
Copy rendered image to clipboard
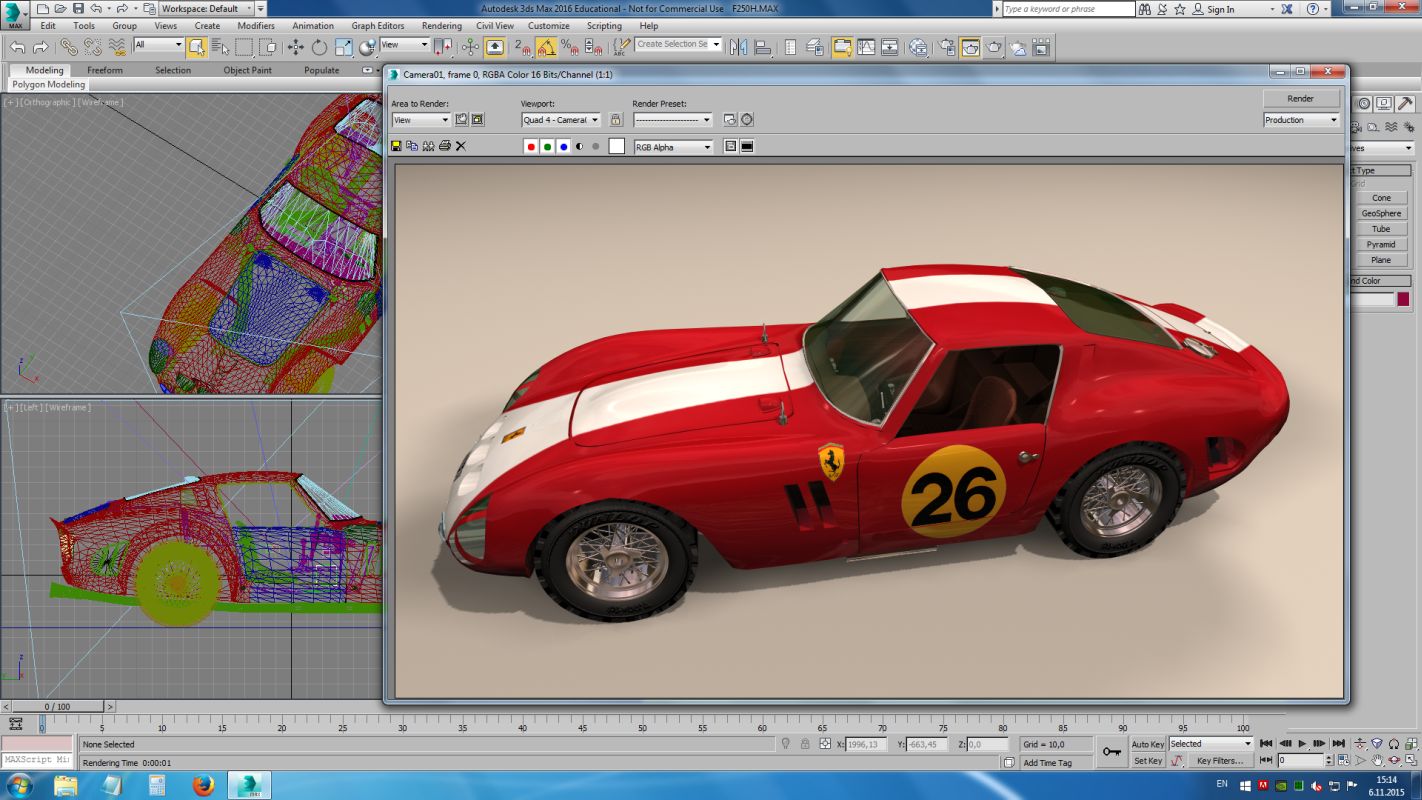tap(412, 146)
